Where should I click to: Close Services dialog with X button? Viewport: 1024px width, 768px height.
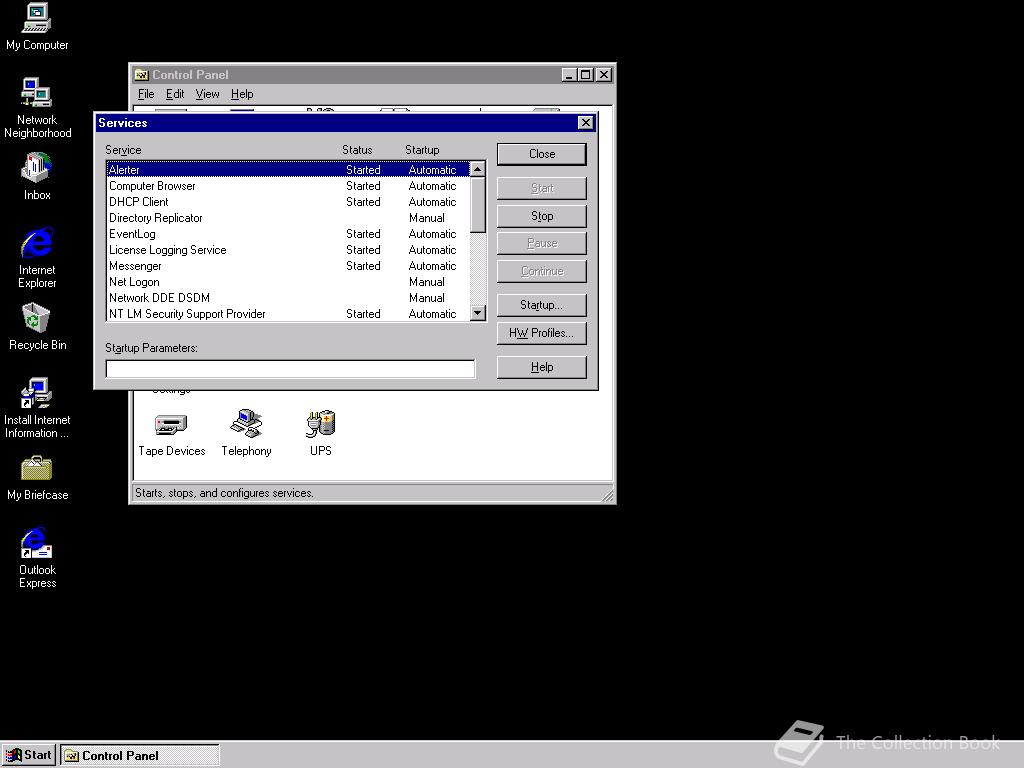click(x=586, y=123)
